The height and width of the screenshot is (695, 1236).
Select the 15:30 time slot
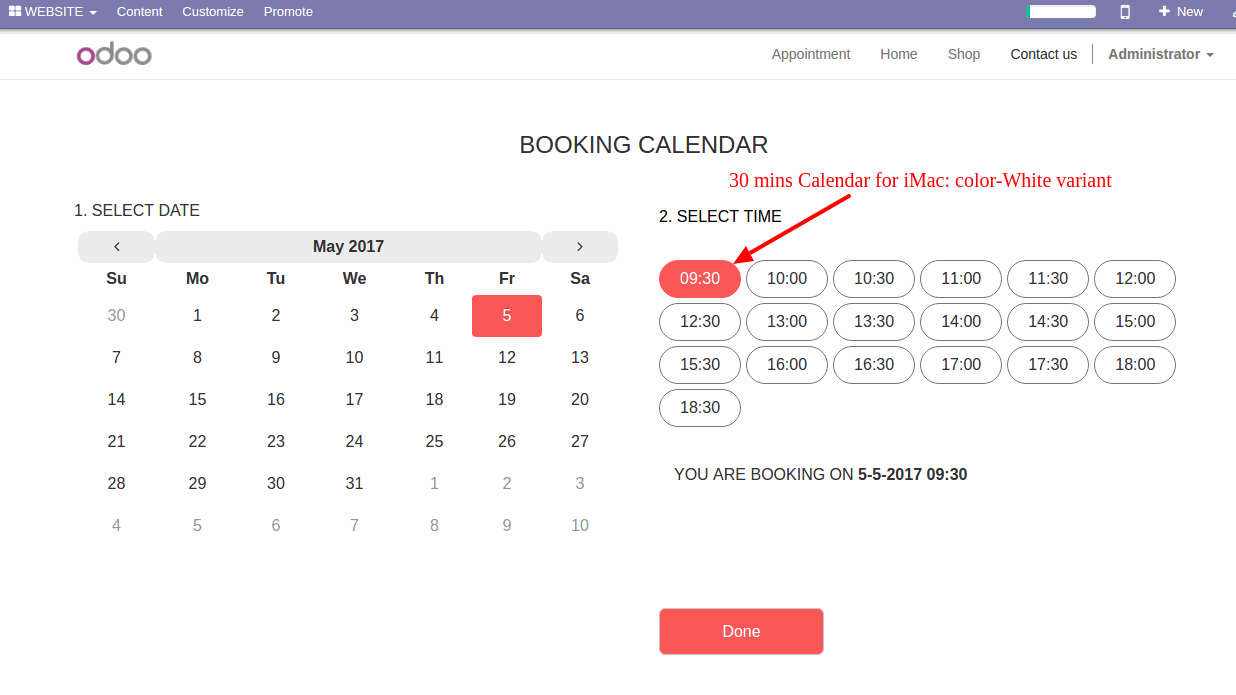pos(700,364)
